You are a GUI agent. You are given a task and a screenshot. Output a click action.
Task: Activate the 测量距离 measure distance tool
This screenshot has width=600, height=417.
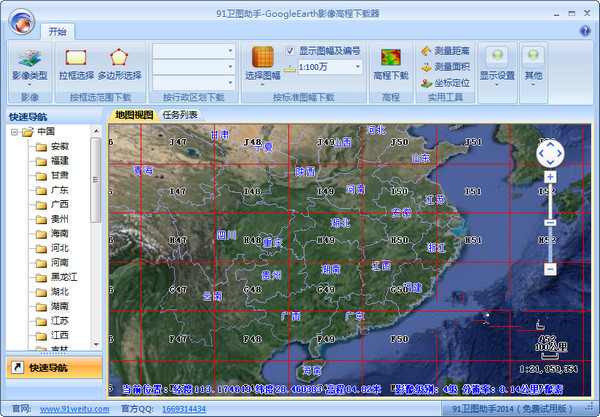446,49
